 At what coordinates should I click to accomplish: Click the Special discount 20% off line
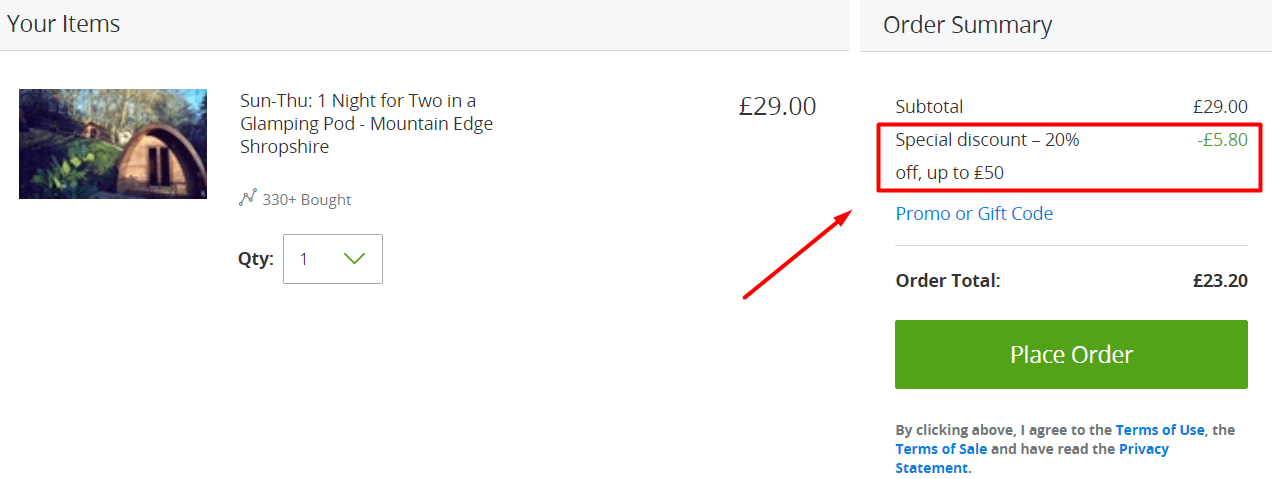click(x=988, y=156)
